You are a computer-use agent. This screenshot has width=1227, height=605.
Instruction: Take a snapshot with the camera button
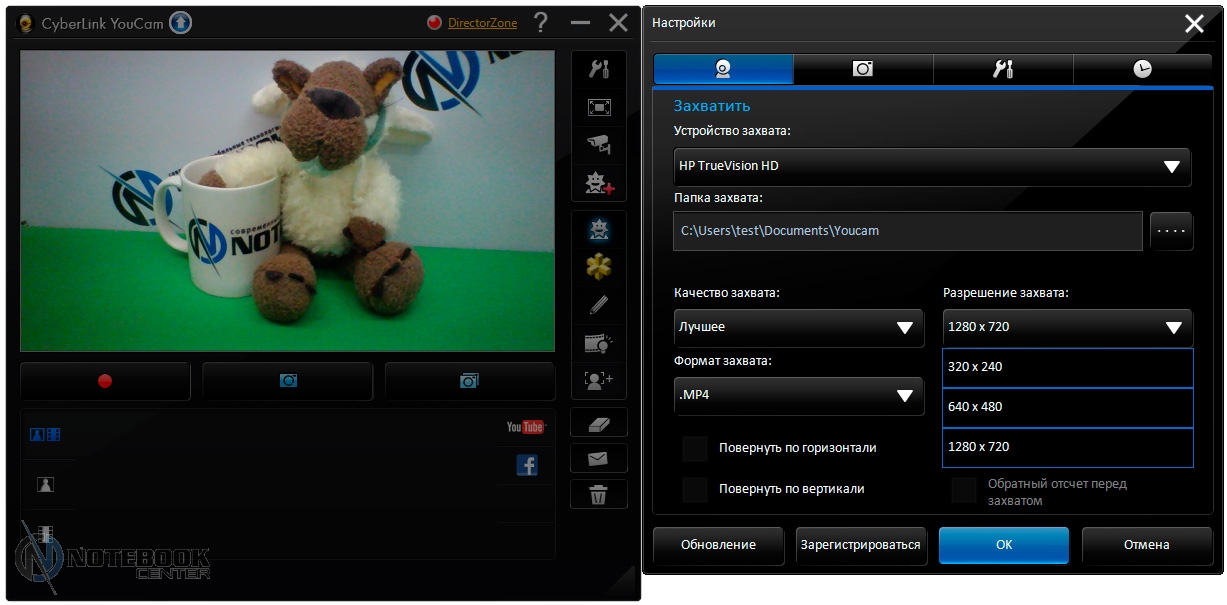click(x=288, y=381)
